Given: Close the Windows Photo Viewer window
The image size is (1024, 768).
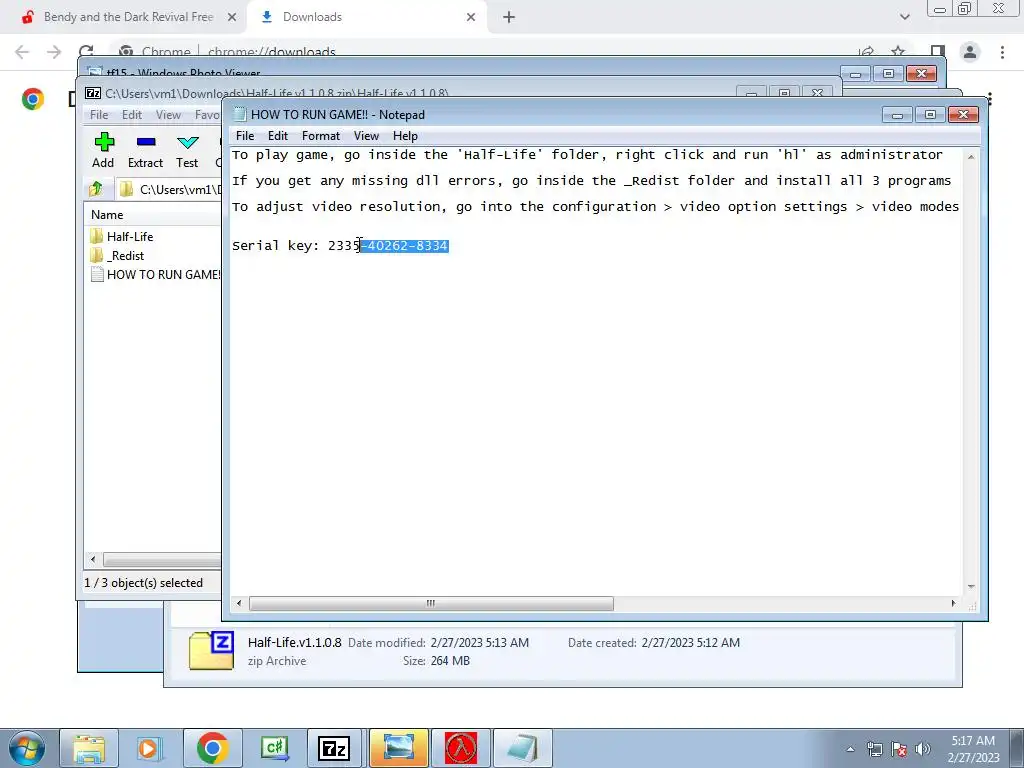Looking at the screenshot, I should click(921, 74).
